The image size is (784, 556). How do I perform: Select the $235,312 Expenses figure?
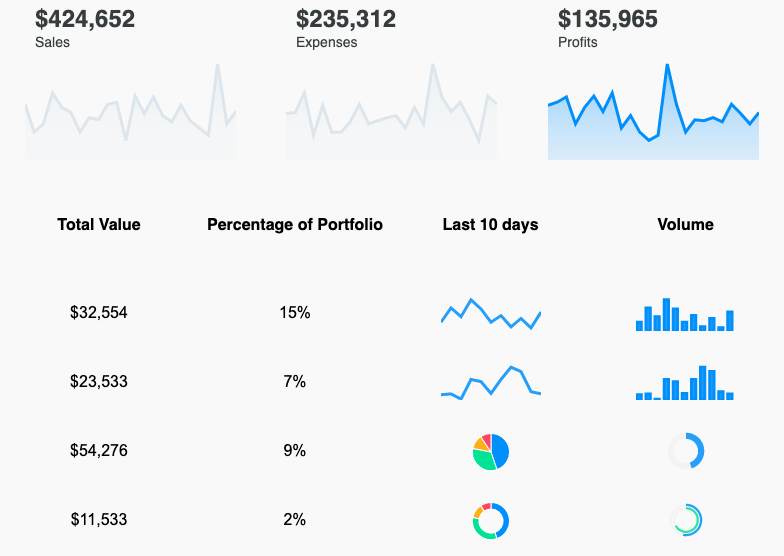(x=346, y=19)
